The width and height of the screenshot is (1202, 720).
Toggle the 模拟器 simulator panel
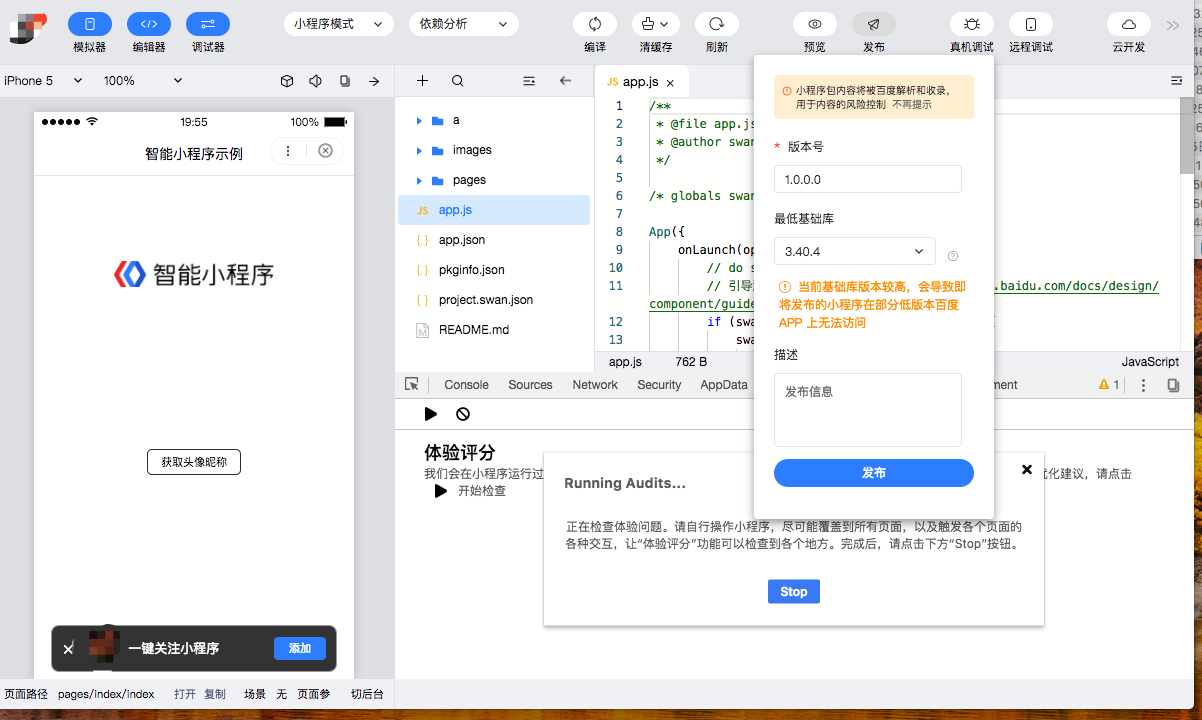tap(90, 24)
